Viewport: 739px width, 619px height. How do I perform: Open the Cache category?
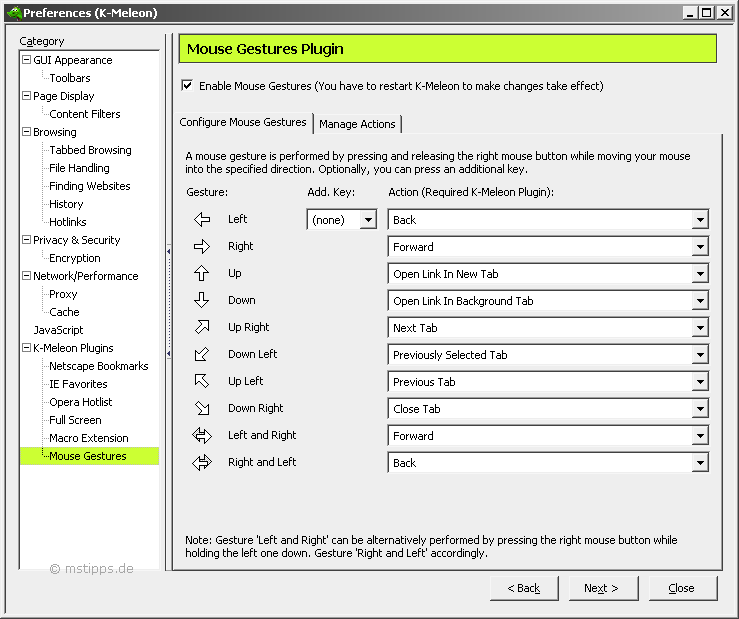tap(64, 312)
